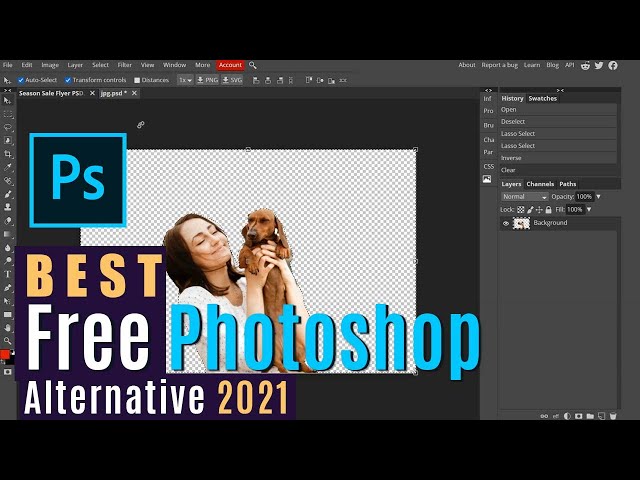Image resolution: width=640 pixels, height=480 pixels.
Task: Open the Opacity slider arrow
Action: pyautogui.click(x=598, y=197)
